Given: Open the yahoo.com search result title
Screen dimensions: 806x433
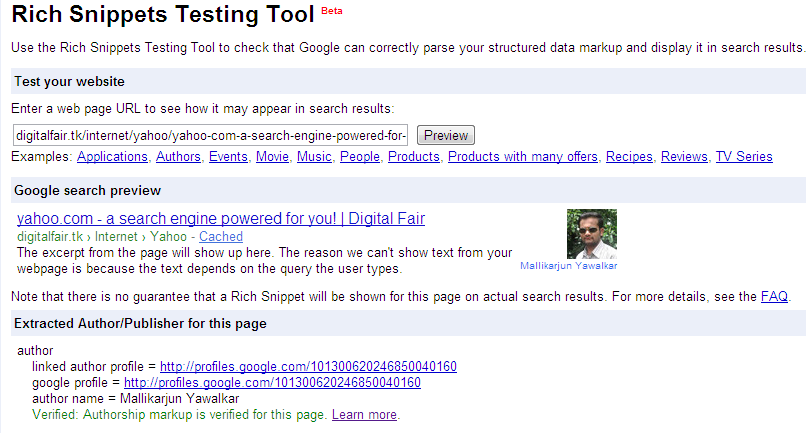Looking at the screenshot, I should click(221, 219).
